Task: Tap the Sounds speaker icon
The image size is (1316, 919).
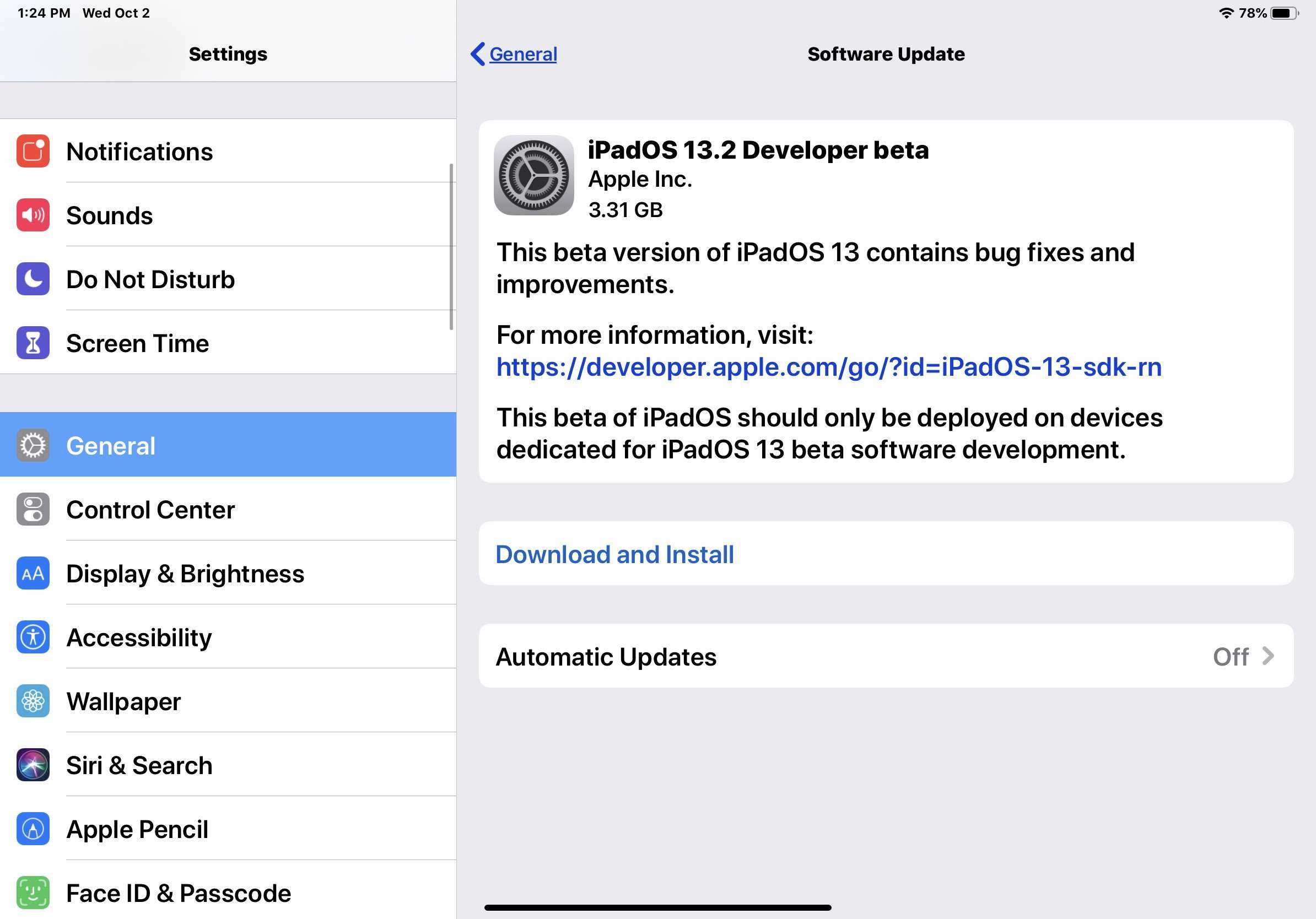Action: pos(33,215)
